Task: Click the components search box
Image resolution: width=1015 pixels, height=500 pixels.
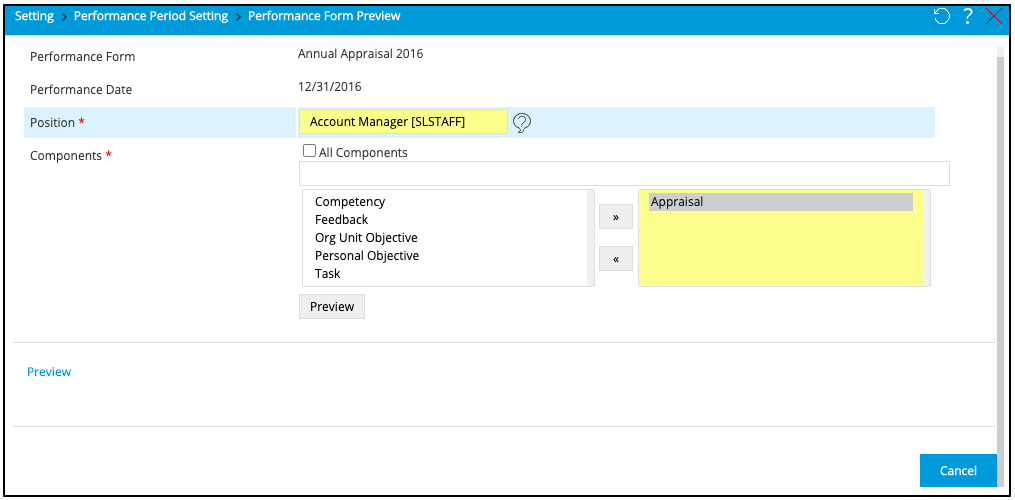Action: point(624,174)
